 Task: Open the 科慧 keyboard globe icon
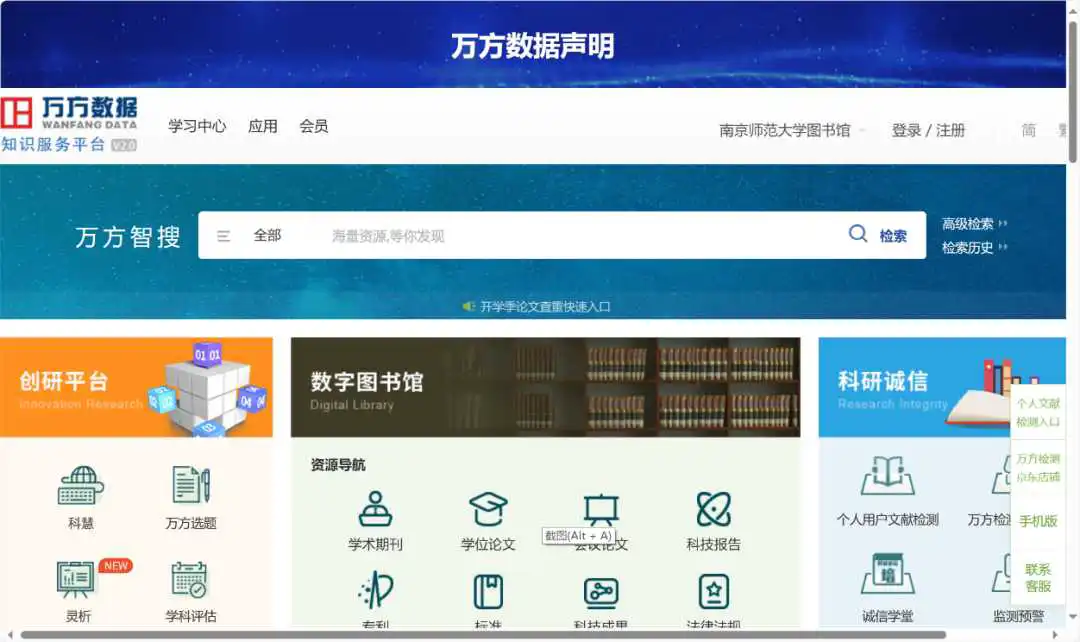click(81, 486)
